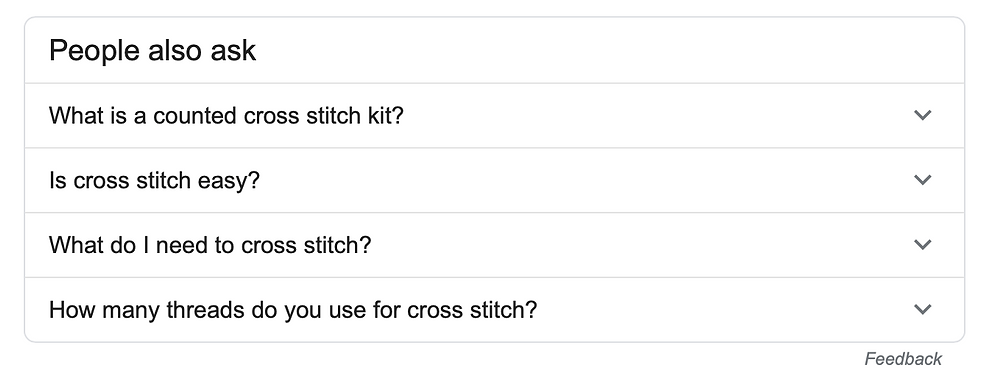Click the text 'What do I need to cross stitch?'
1000x387 pixels.
click(210, 245)
